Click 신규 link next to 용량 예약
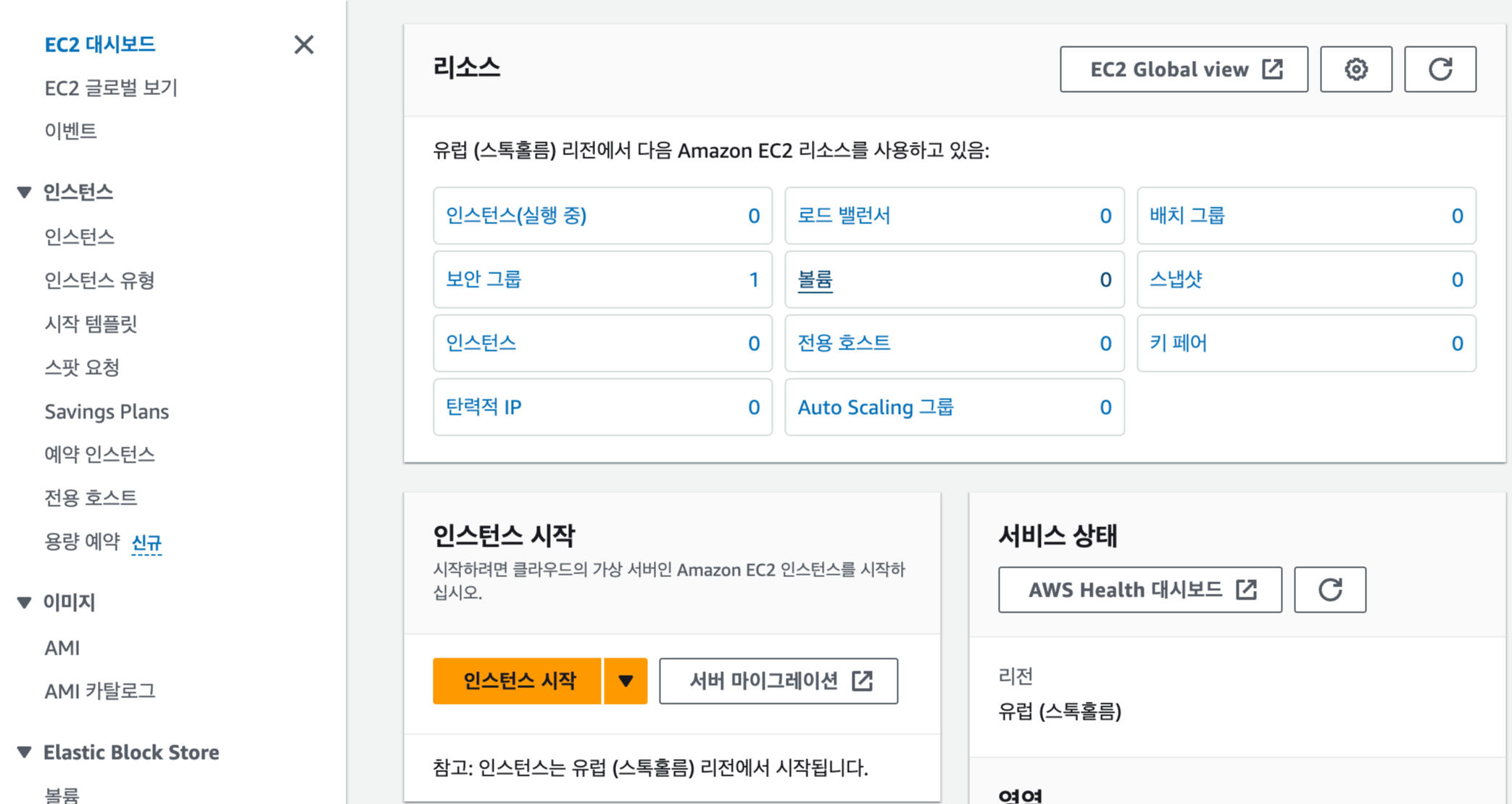The height and width of the screenshot is (804, 1512). coord(146,542)
